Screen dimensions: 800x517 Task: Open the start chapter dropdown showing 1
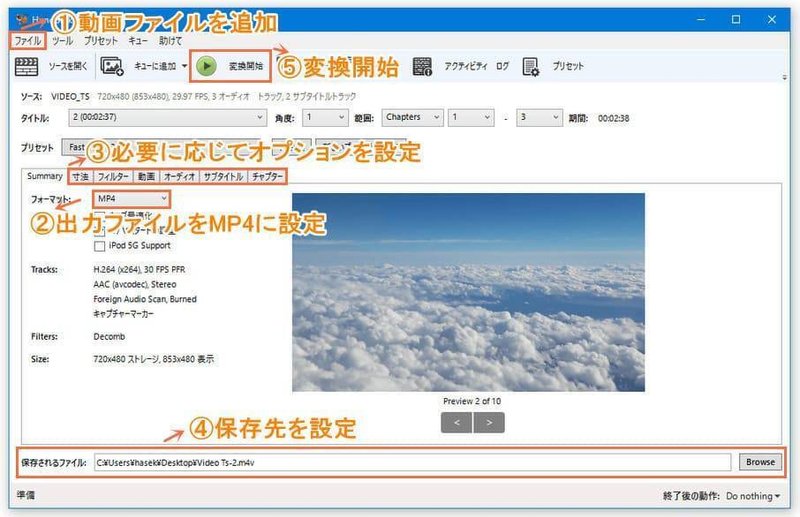[x=471, y=118]
